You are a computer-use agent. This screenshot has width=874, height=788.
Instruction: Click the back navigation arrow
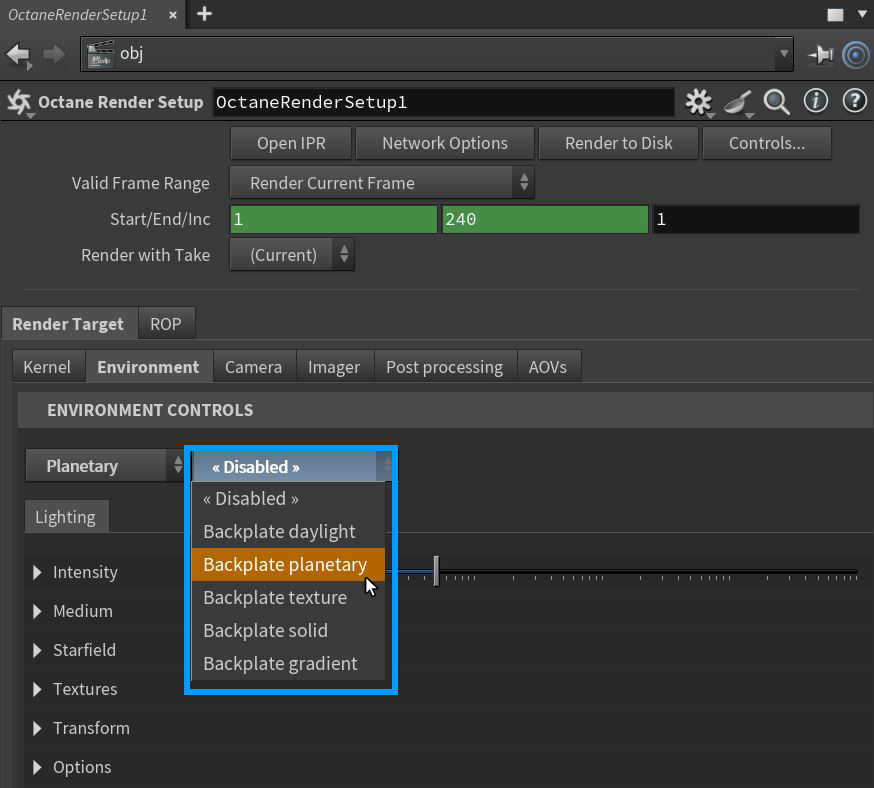click(x=19, y=54)
